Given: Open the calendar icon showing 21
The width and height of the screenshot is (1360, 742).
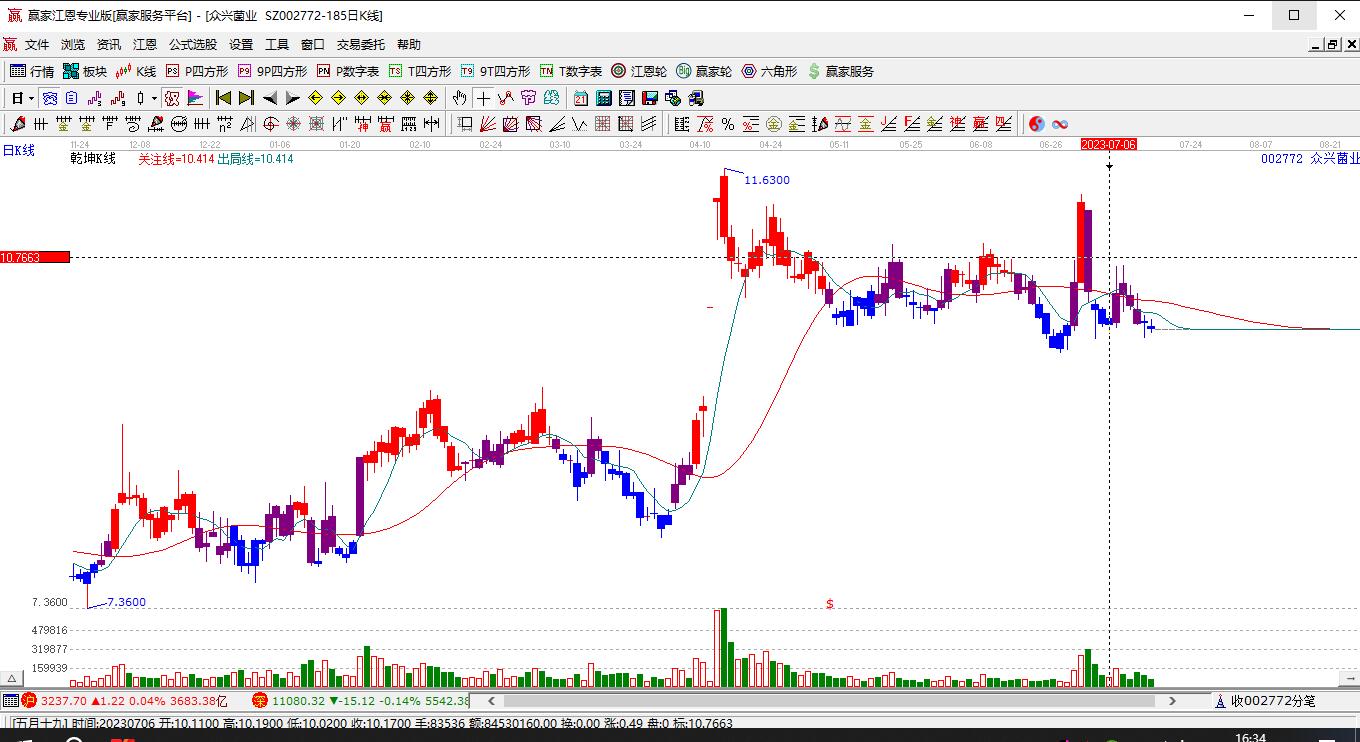Looking at the screenshot, I should [581, 98].
